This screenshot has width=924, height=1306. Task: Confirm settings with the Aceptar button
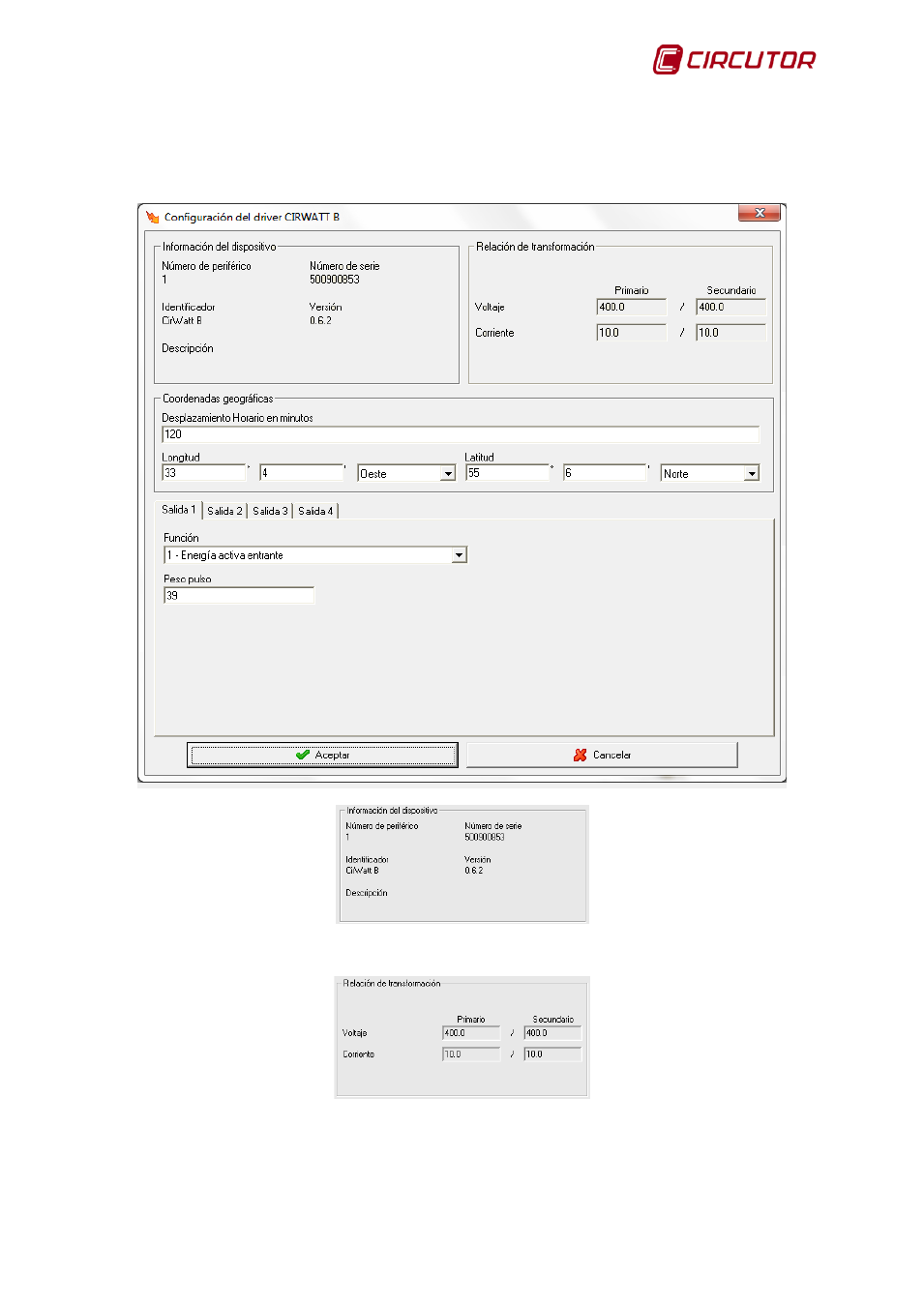click(322, 755)
